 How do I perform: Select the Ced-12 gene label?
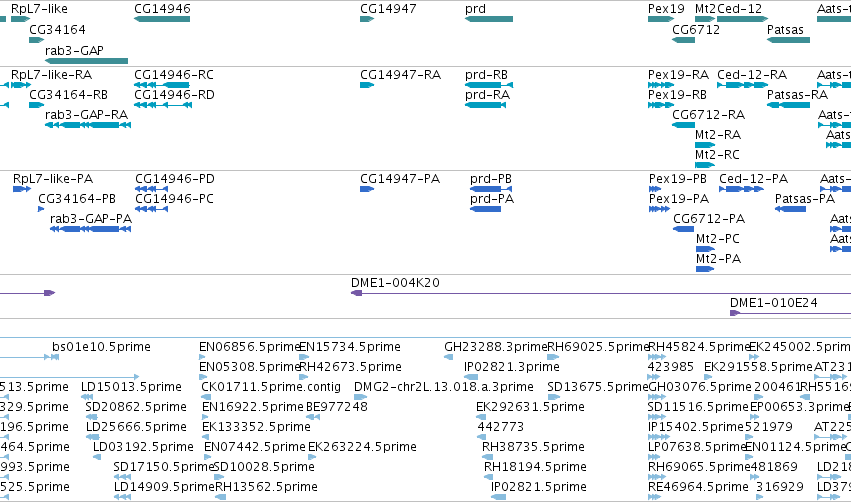740,9
